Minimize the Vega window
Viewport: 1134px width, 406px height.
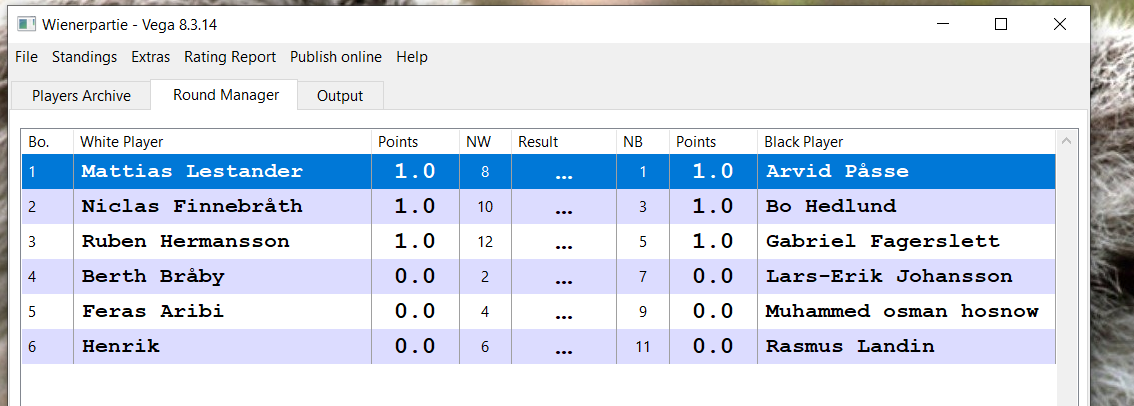tap(941, 24)
